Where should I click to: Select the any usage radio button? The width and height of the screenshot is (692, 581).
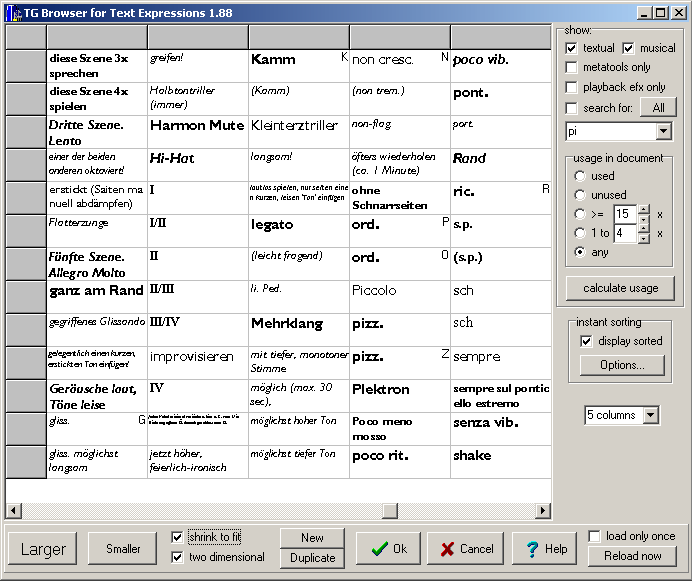[x=580, y=252]
